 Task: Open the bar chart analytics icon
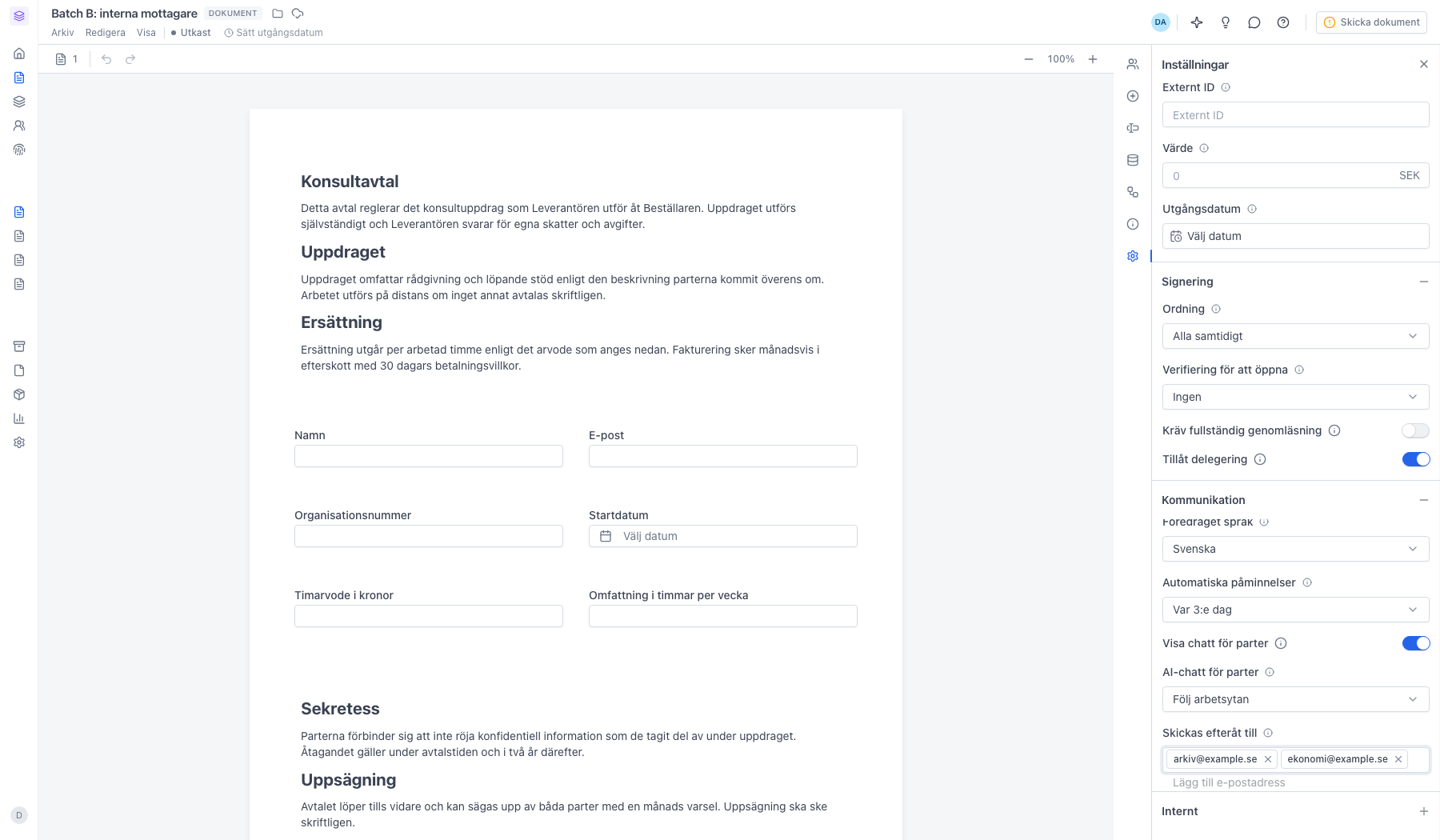19,418
